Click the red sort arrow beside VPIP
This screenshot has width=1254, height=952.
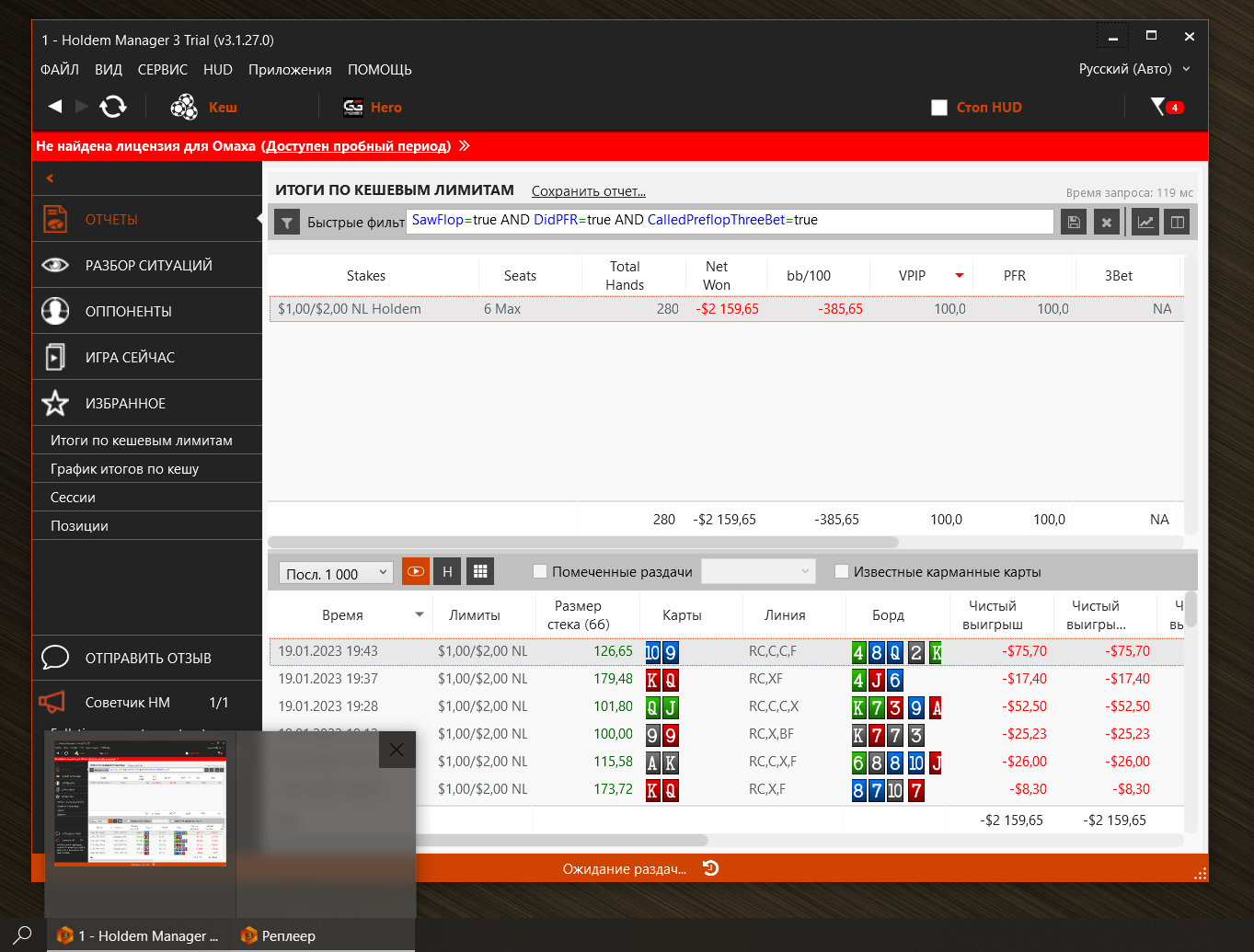(960, 275)
